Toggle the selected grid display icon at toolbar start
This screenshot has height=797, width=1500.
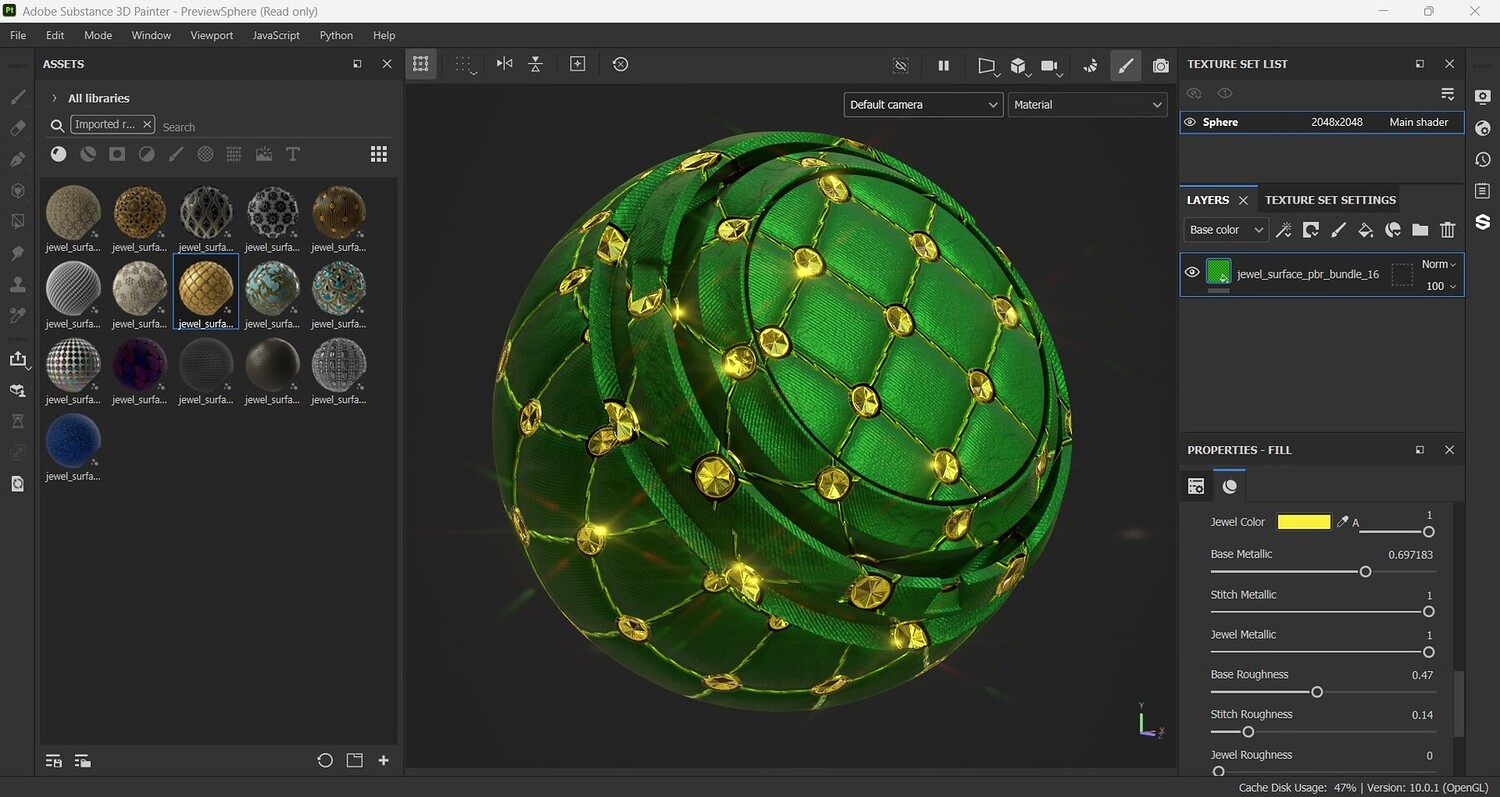tap(421, 64)
